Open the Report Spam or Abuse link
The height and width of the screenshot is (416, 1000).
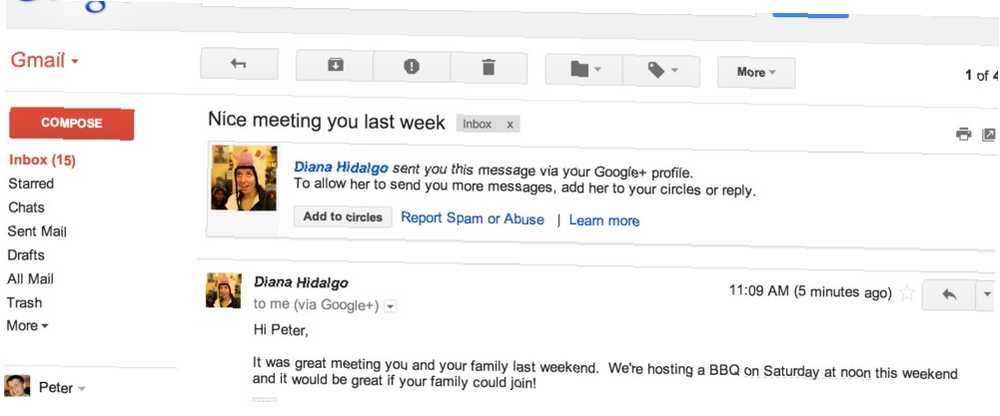click(x=472, y=219)
